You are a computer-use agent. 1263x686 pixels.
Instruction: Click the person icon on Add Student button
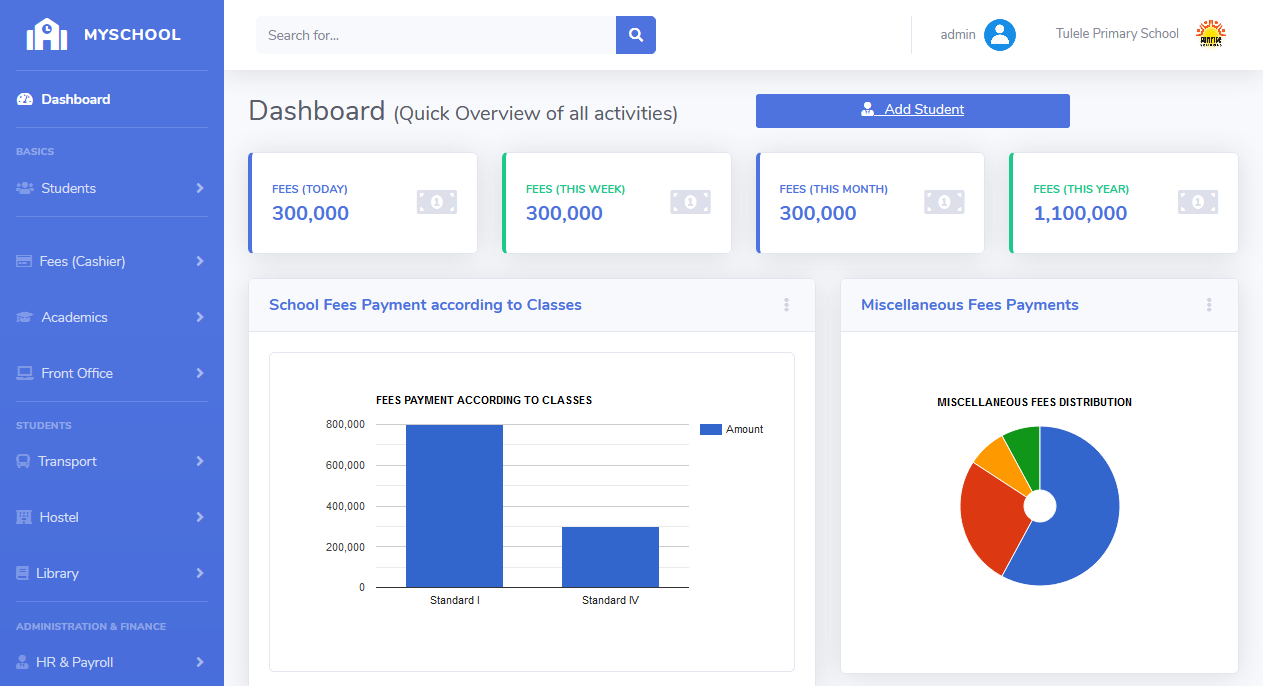tap(868, 109)
